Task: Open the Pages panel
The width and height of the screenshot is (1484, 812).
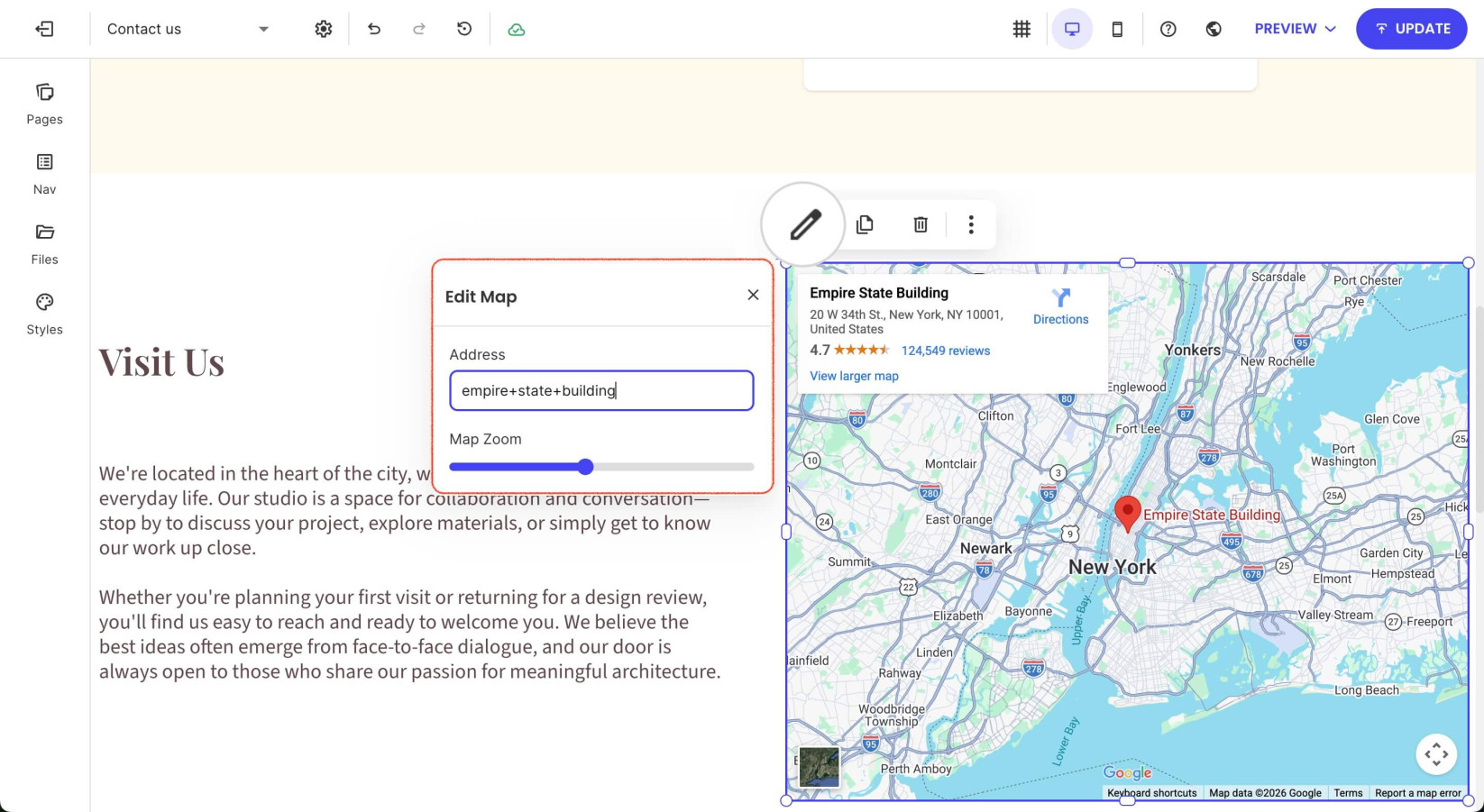Action: [x=44, y=104]
